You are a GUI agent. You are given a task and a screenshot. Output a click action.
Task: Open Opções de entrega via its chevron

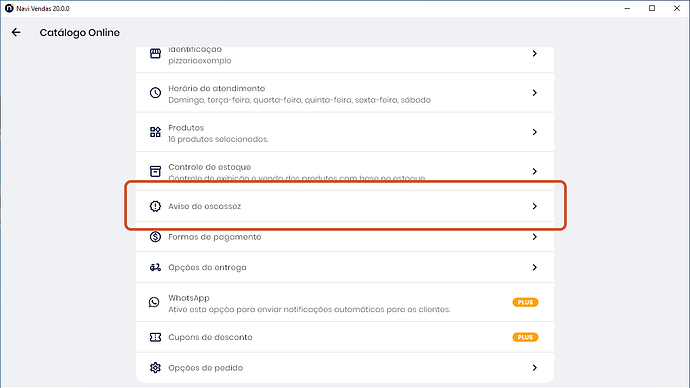coord(535,267)
